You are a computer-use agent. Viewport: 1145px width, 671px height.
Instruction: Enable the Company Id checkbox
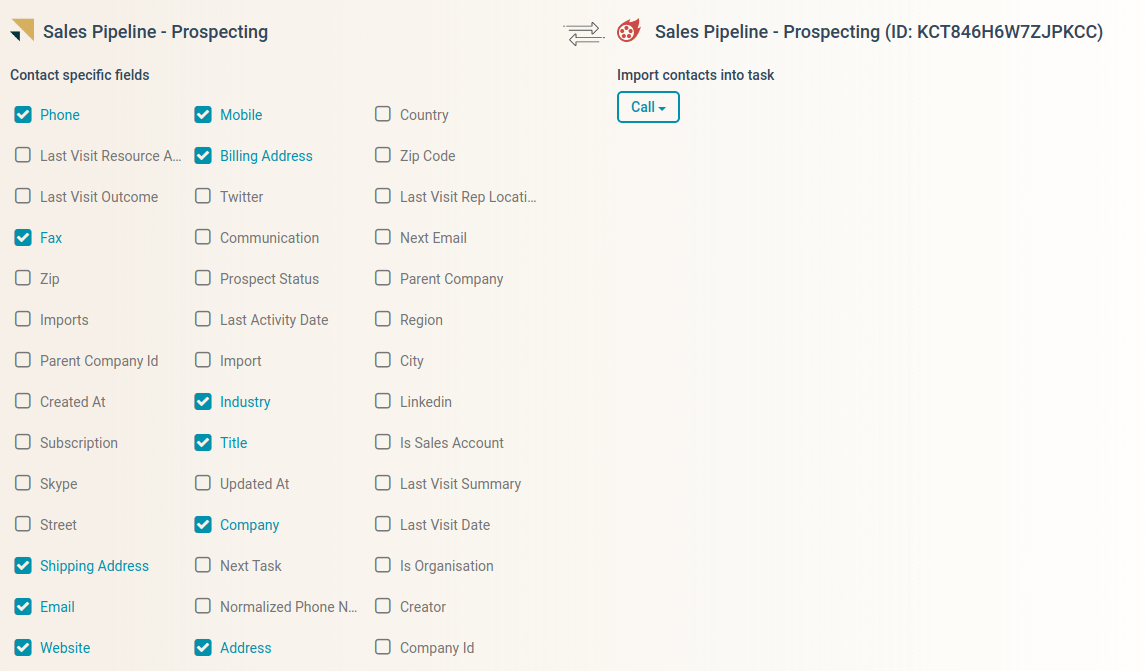point(383,647)
